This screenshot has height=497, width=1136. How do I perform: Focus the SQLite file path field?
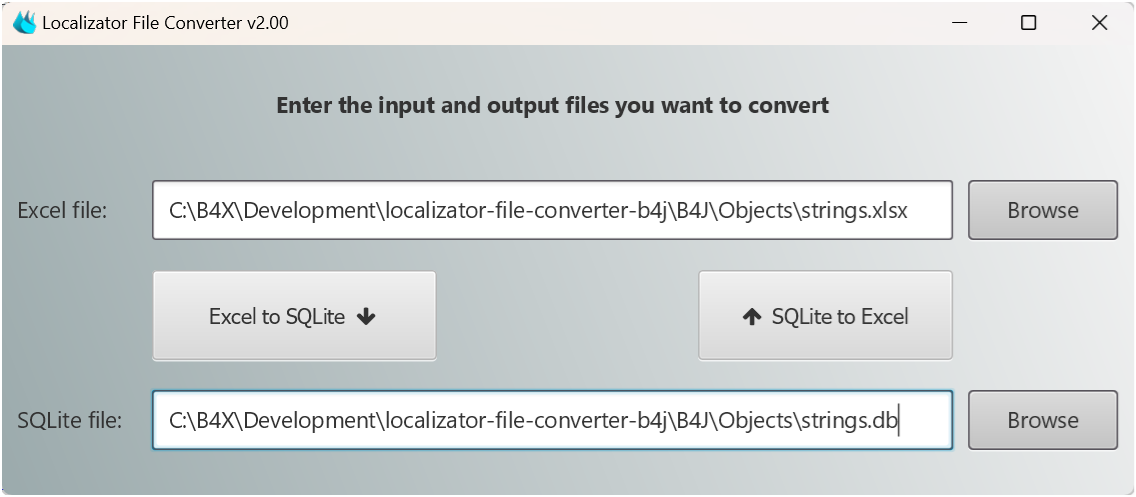tap(552, 420)
